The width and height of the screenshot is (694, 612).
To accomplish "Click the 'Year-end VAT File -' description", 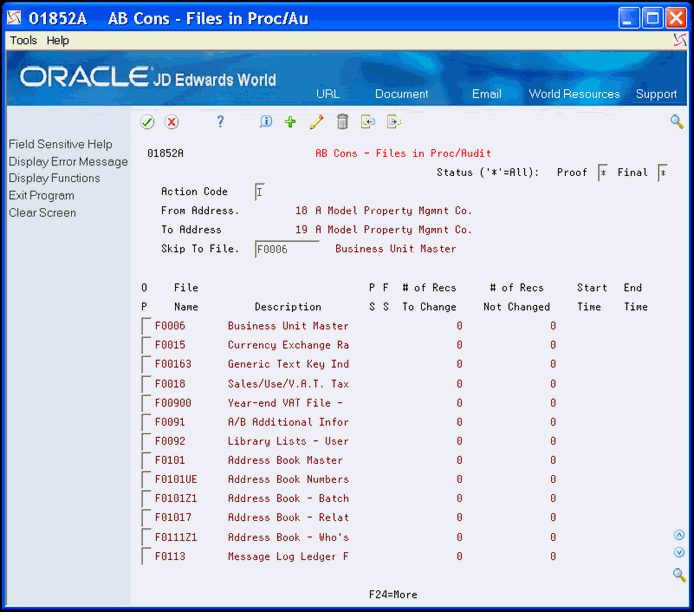I will click(285, 403).
